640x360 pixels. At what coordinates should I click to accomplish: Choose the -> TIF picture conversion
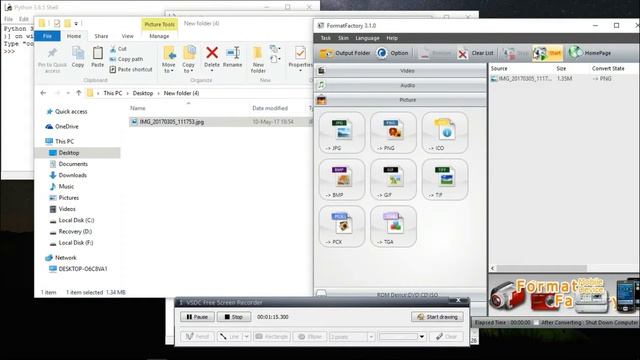(x=444, y=180)
